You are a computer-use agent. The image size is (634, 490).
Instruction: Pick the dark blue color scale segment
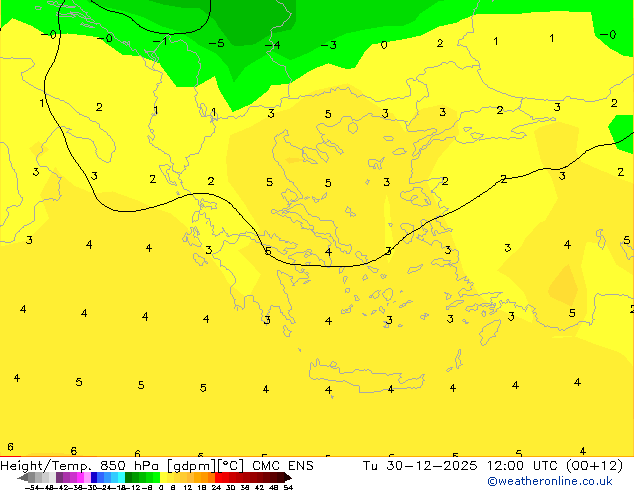click(94, 477)
